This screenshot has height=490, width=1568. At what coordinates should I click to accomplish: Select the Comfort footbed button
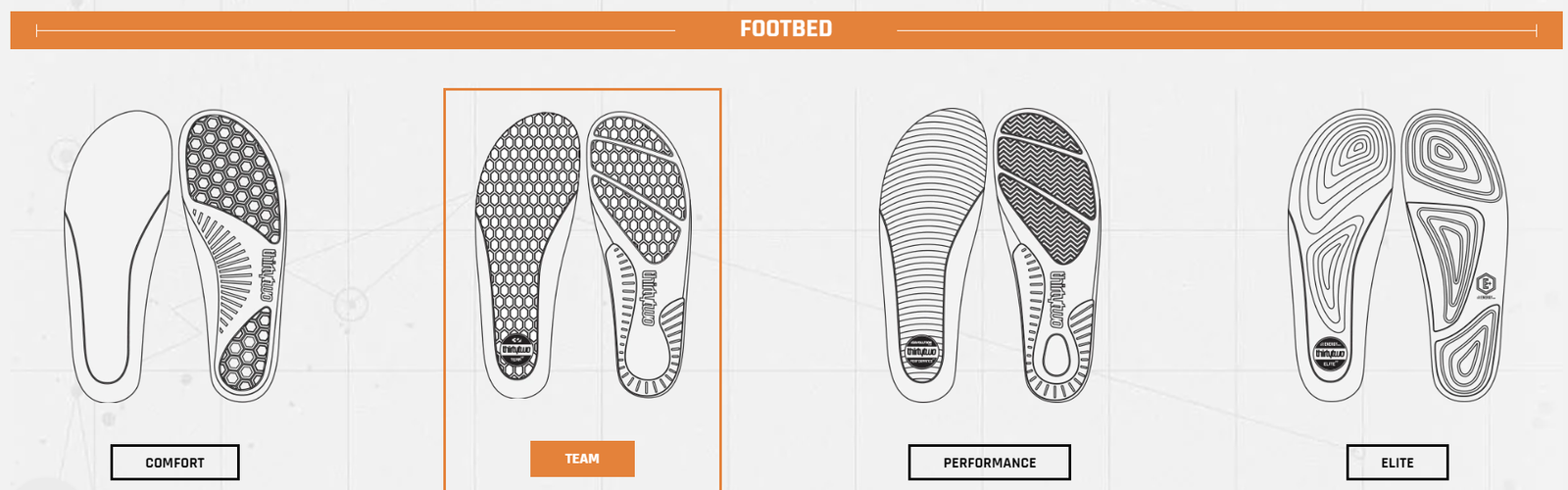174,463
